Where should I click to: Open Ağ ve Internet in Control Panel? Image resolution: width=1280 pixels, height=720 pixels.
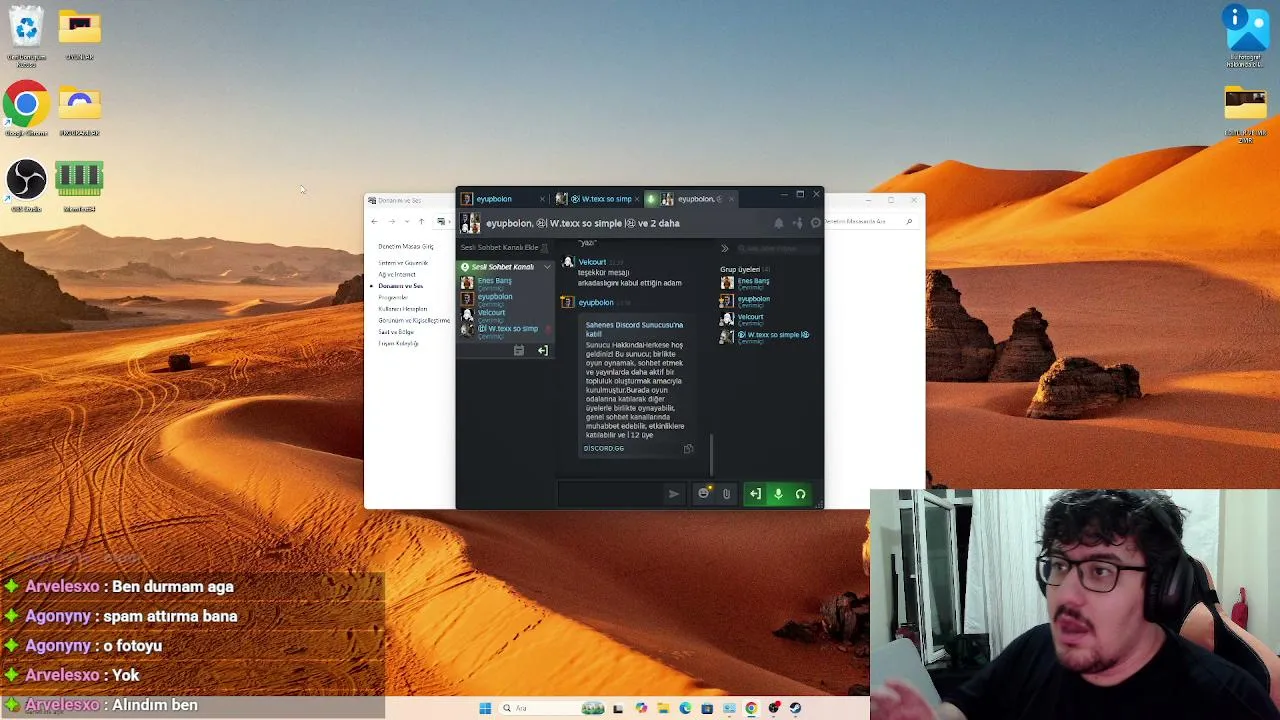point(396,275)
